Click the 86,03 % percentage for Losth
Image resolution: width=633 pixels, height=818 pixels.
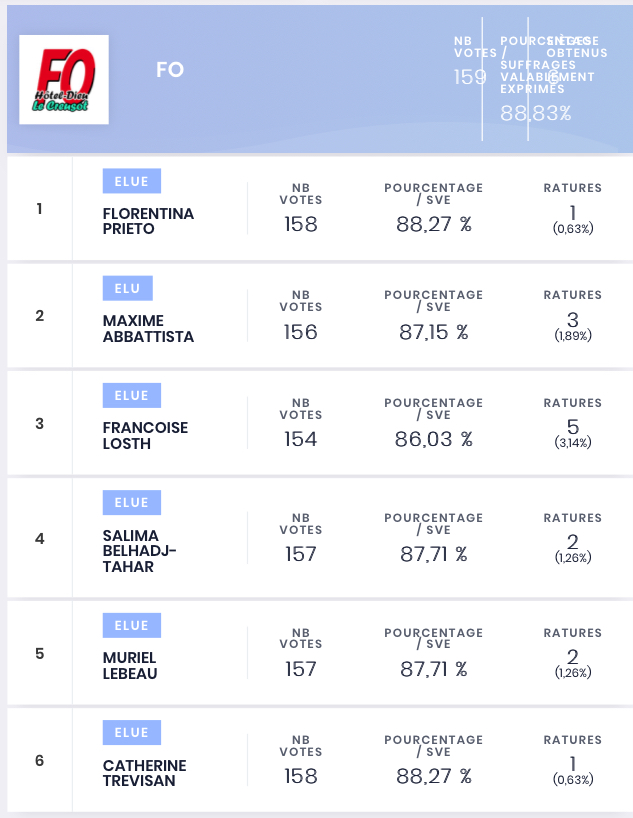pos(434,439)
